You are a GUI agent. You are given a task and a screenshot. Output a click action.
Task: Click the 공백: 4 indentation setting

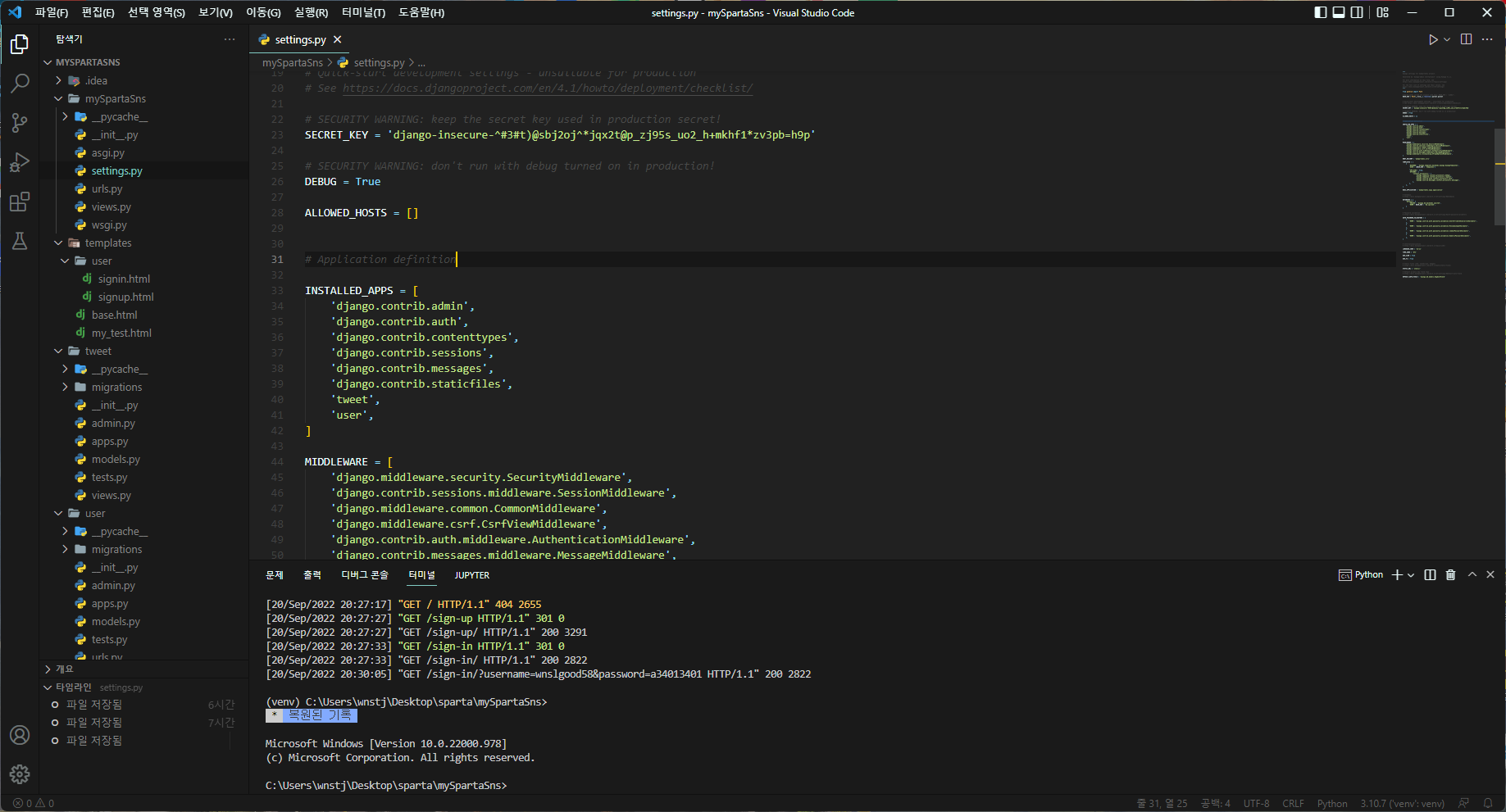1216,804
